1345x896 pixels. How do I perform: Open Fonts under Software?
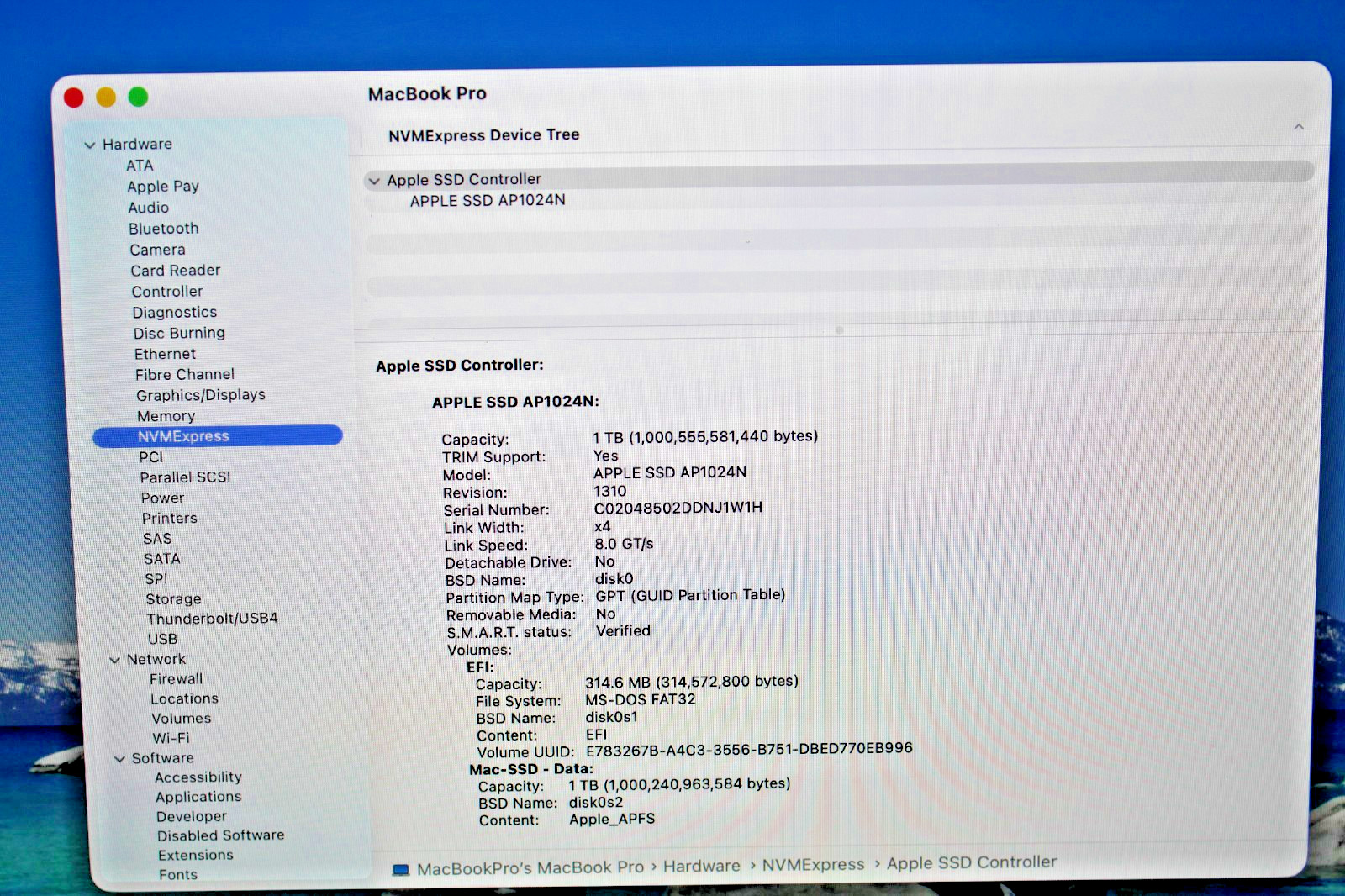pos(178,874)
